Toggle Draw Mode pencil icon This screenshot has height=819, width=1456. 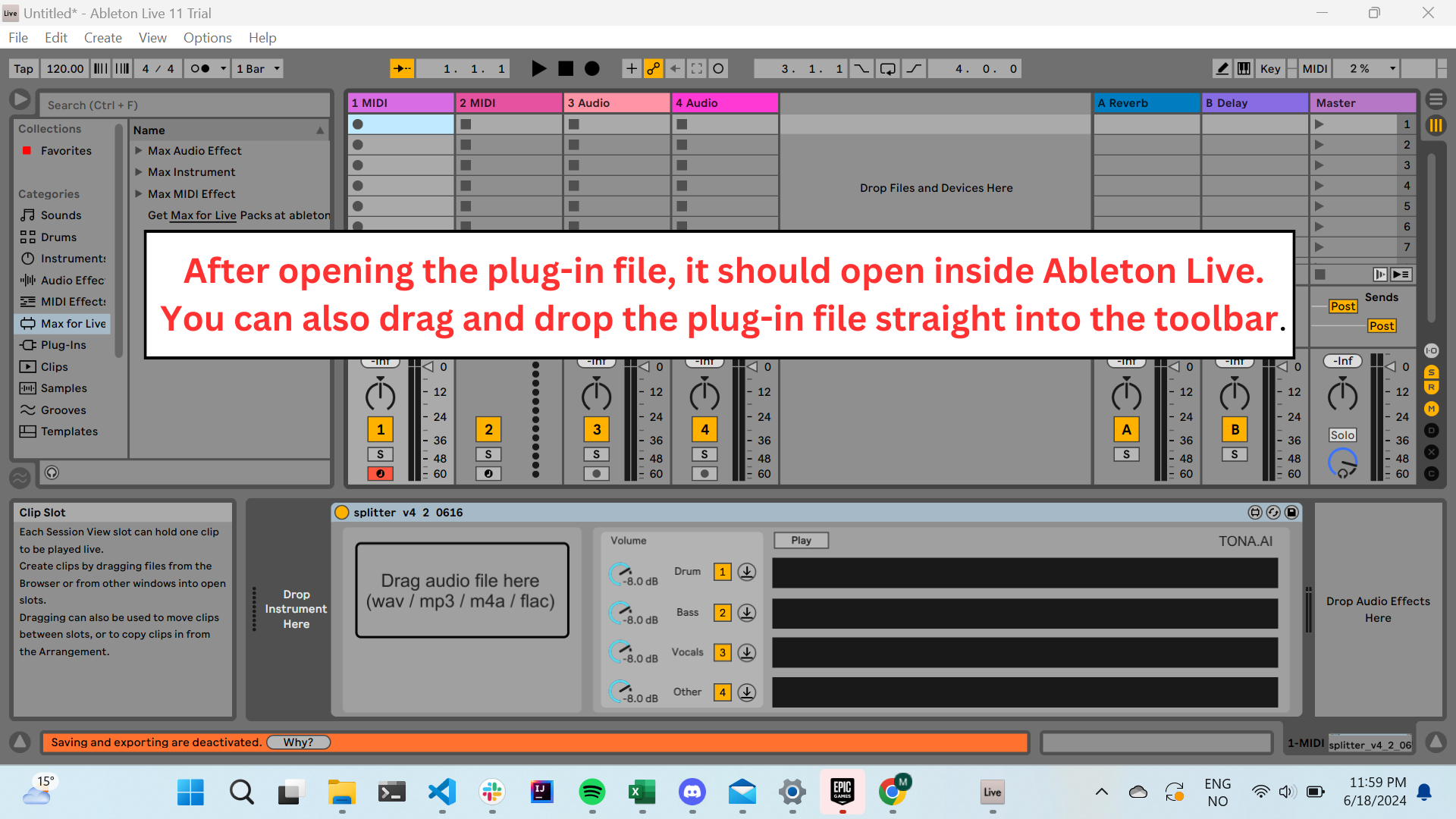pos(1222,68)
